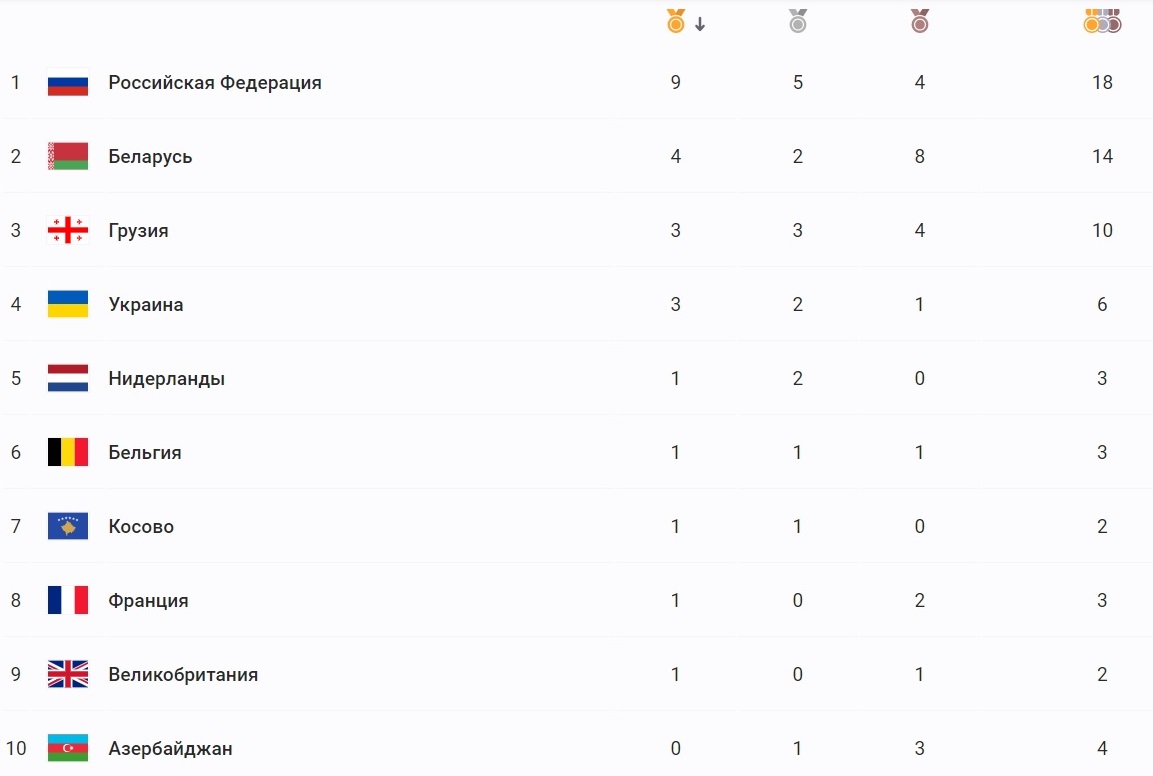Image resolution: width=1153 pixels, height=776 pixels.
Task: Toggle the gold column sort arrow
Action: pyautogui.click(x=700, y=25)
